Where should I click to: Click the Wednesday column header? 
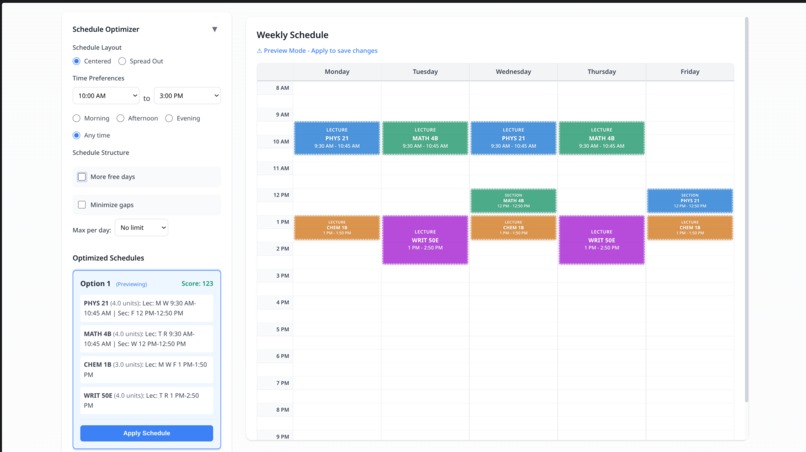514,72
